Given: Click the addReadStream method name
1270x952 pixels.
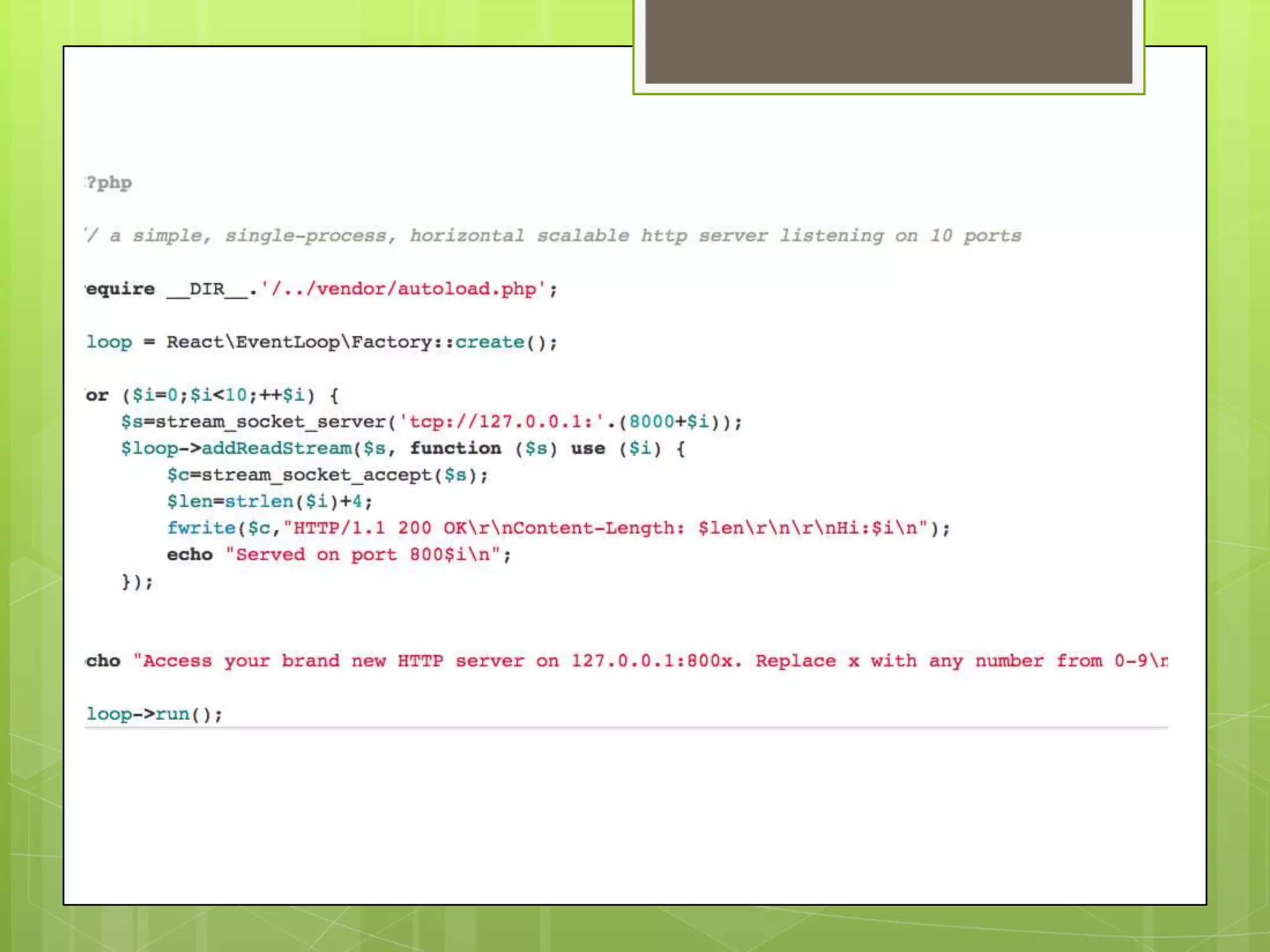Looking at the screenshot, I should click(x=277, y=448).
